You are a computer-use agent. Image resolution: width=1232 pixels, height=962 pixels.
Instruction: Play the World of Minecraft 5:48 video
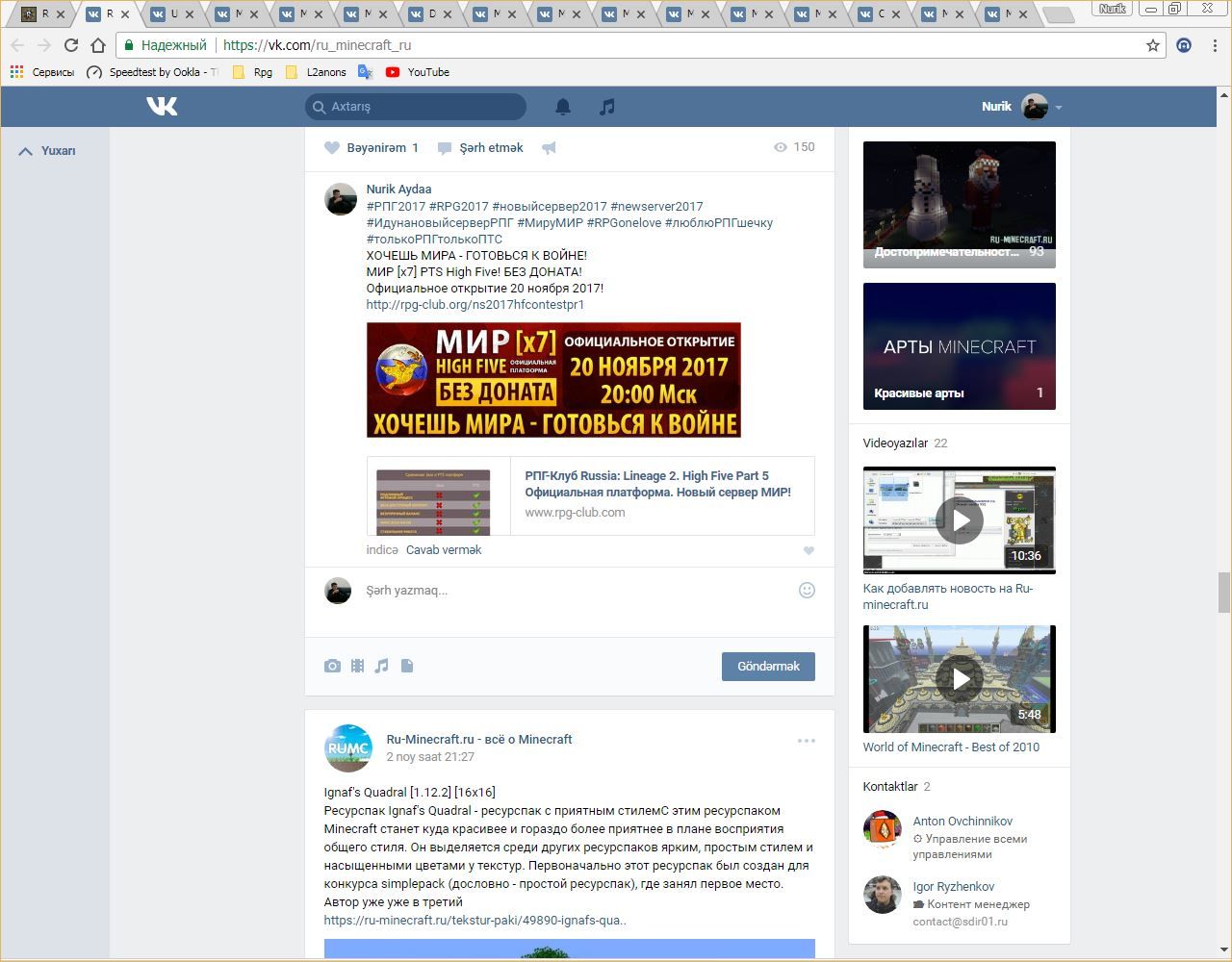coord(960,679)
